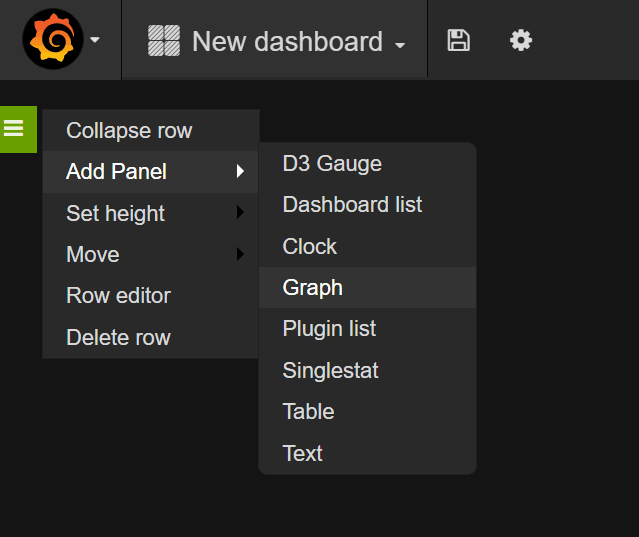Expand the Set height submenu
Image resolution: width=639 pixels, height=537 pixels.
click(x=151, y=213)
